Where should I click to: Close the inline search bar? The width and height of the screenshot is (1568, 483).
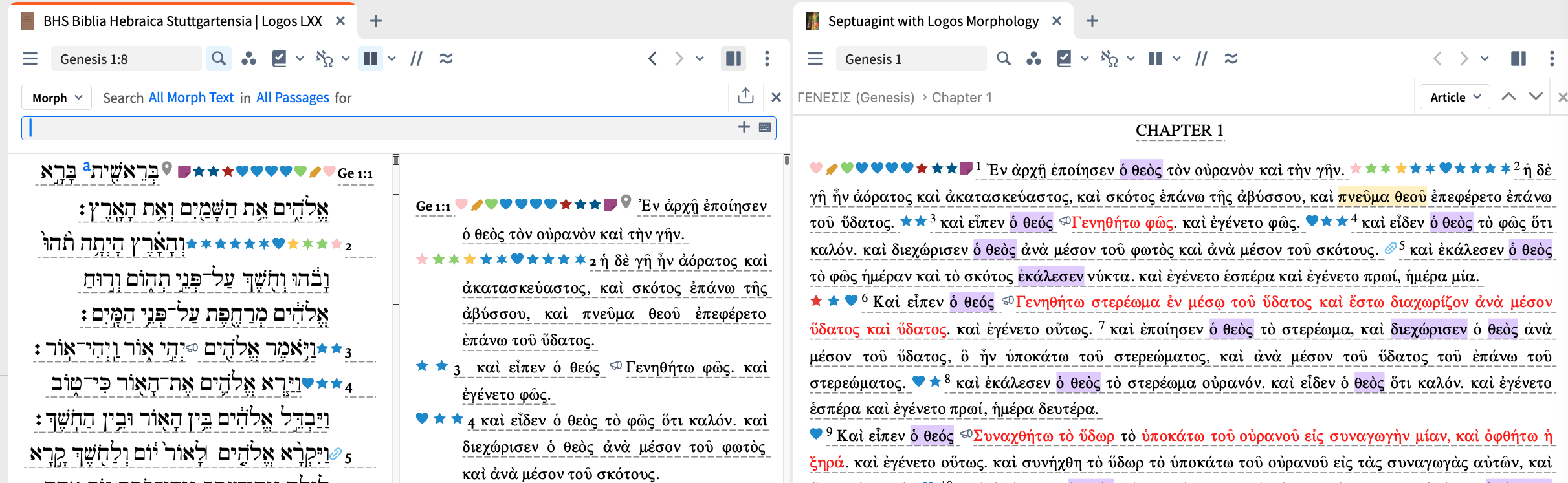coord(776,98)
